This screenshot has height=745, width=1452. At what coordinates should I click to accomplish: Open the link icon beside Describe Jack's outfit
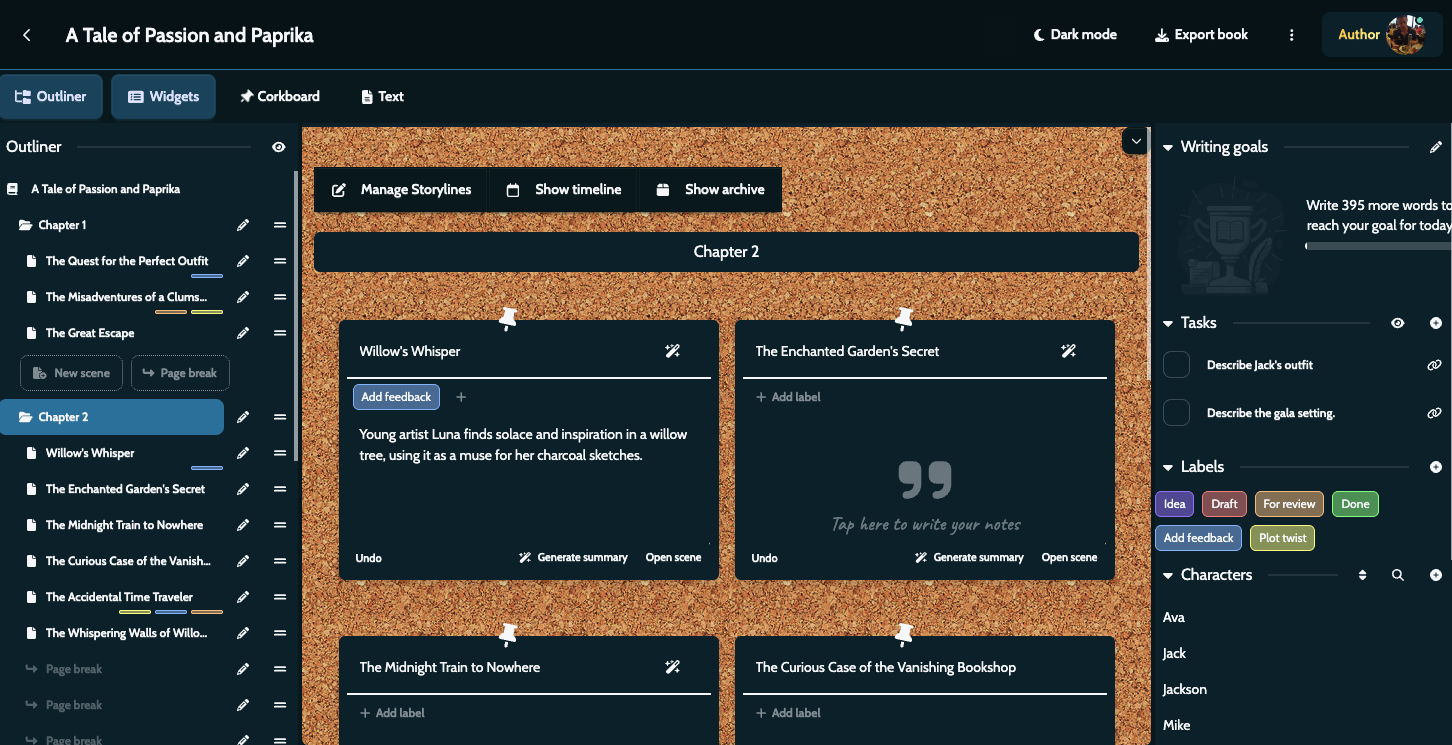click(x=1435, y=364)
